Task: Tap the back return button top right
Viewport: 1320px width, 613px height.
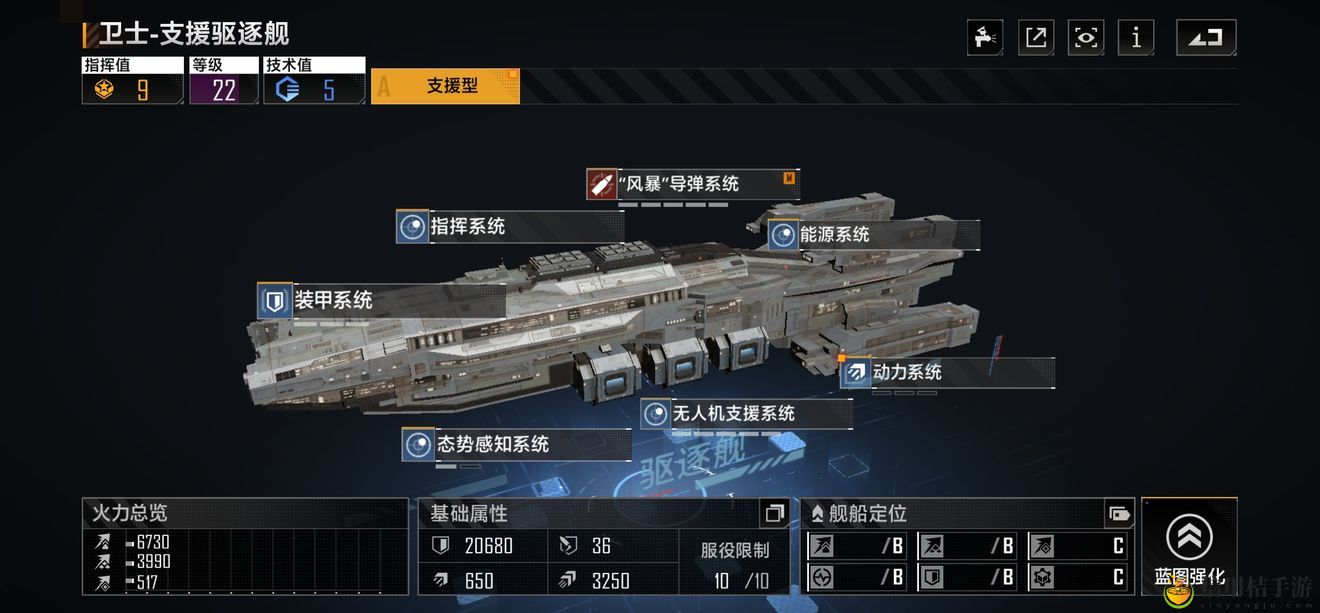Action: coord(1206,38)
